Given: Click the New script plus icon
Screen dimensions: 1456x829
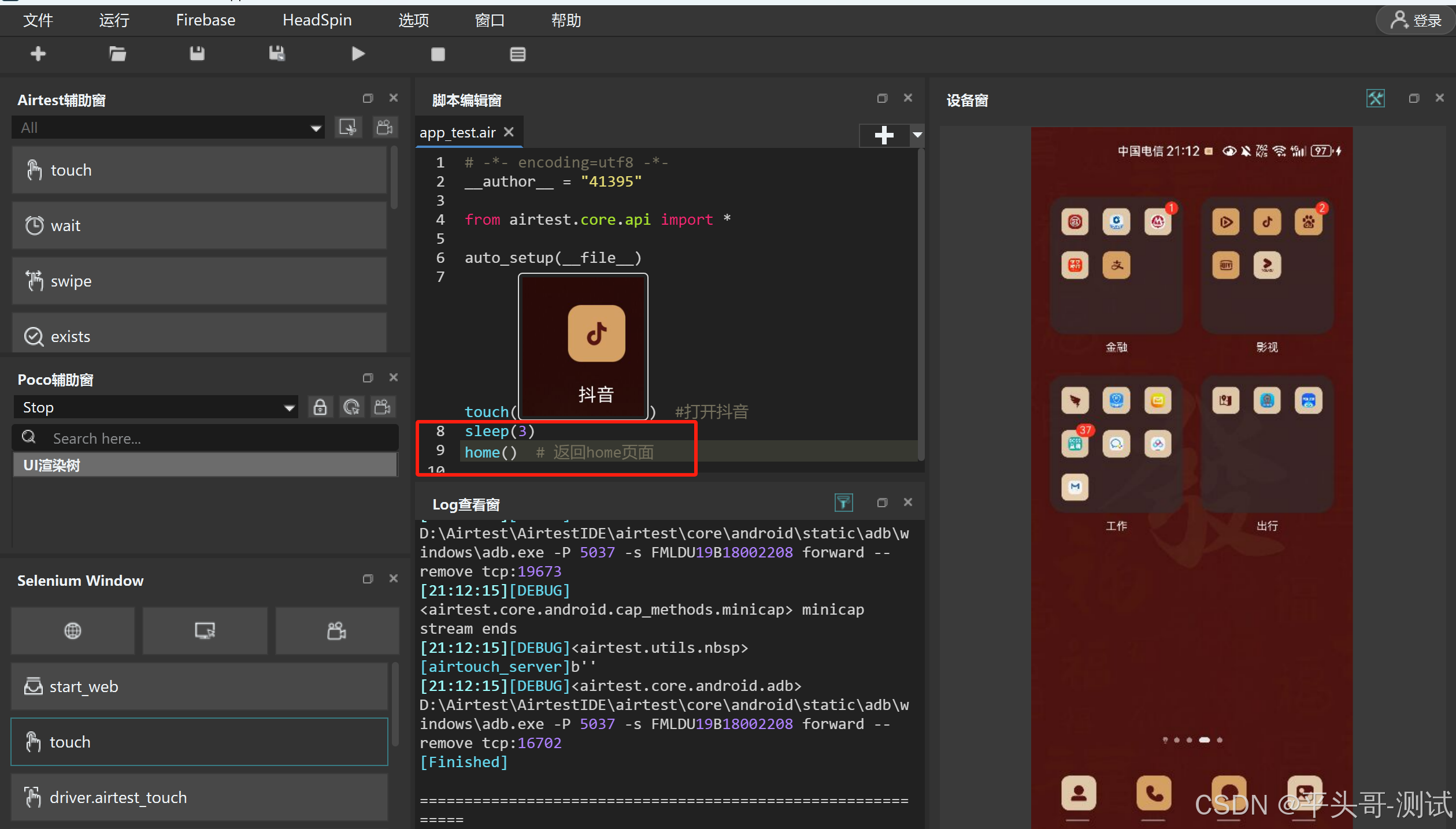Looking at the screenshot, I should coord(38,54).
